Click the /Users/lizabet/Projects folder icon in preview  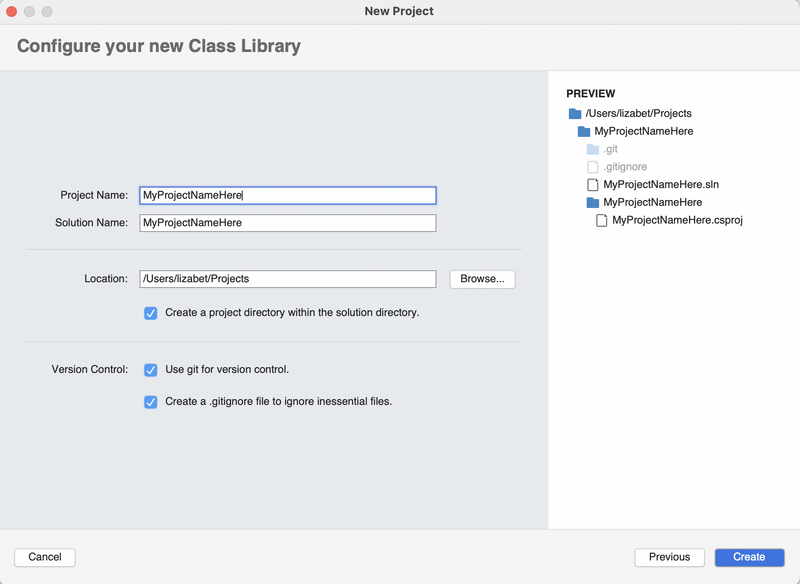[x=575, y=113]
